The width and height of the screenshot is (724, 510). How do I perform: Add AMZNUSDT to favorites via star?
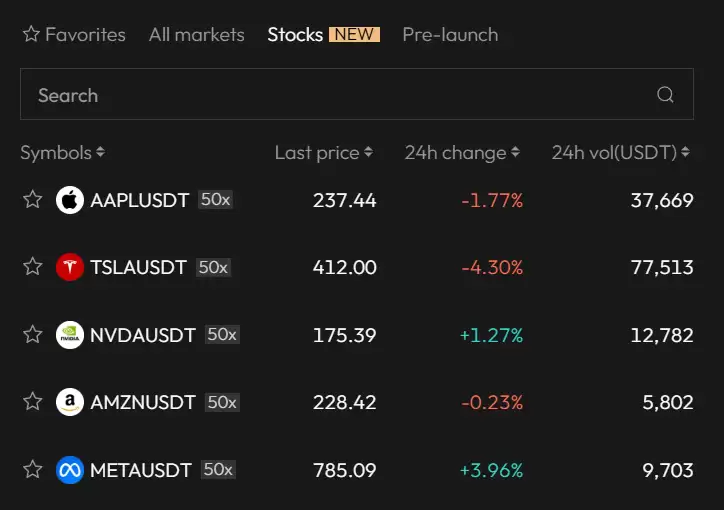point(33,402)
